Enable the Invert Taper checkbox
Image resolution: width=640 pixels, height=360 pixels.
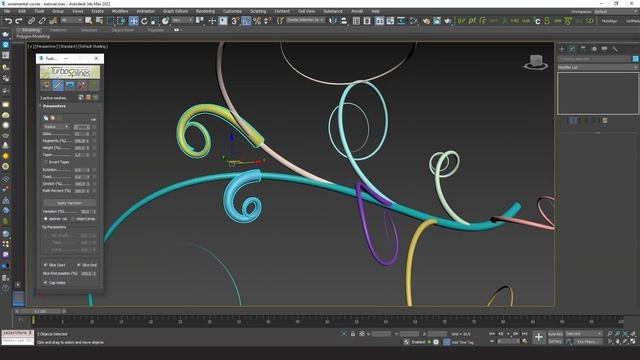[45, 162]
